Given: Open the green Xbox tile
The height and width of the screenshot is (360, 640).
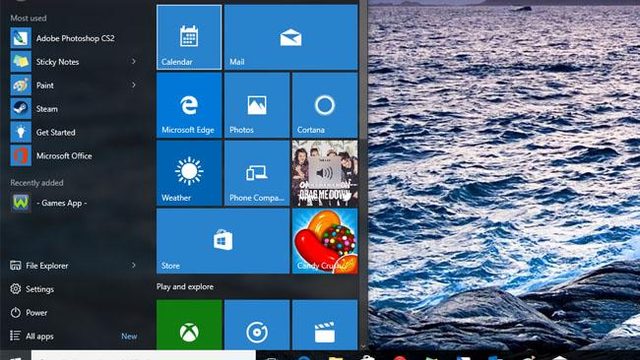Looking at the screenshot, I should [189, 325].
